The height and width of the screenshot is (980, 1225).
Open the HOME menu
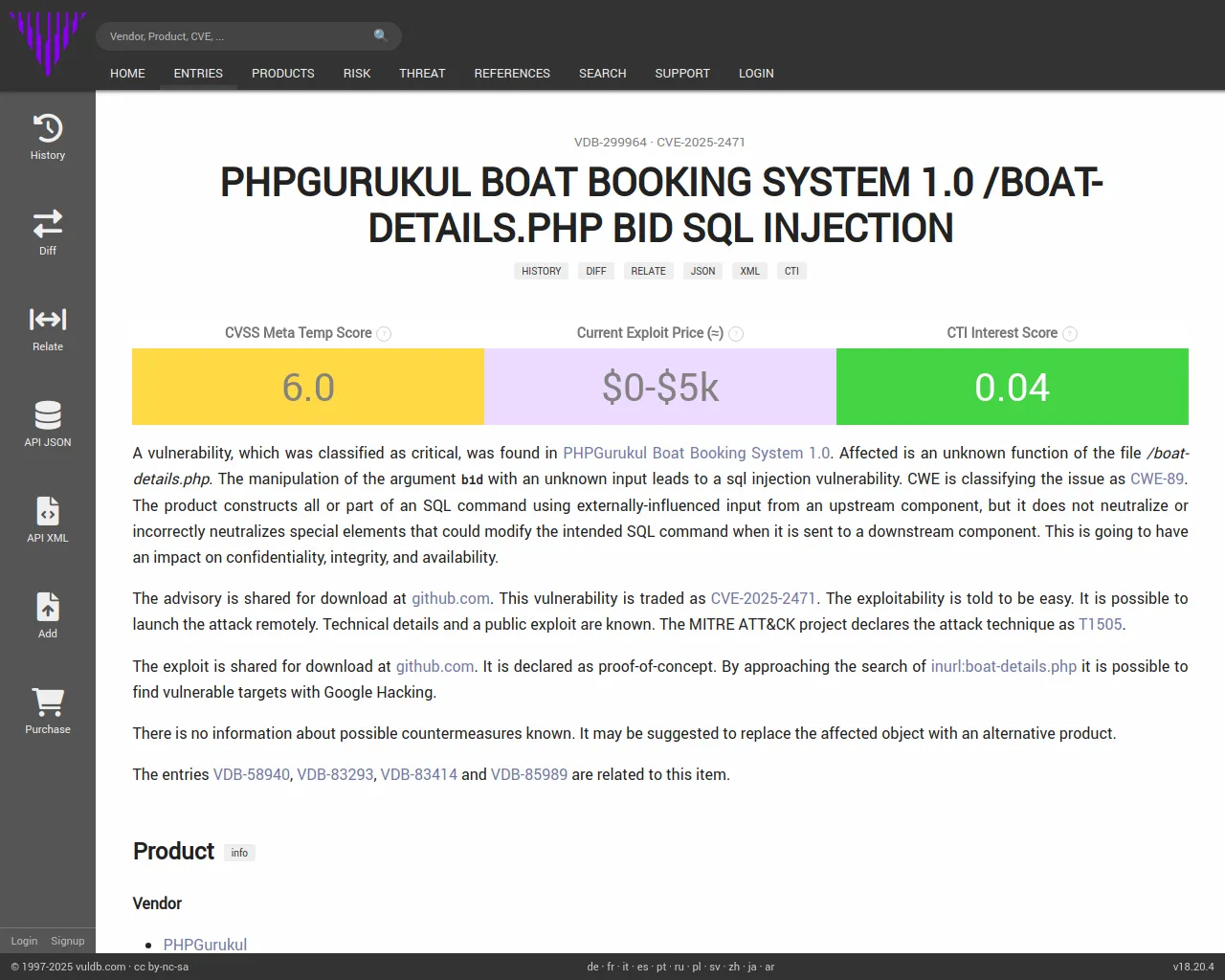pyautogui.click(x=127, y=73)
